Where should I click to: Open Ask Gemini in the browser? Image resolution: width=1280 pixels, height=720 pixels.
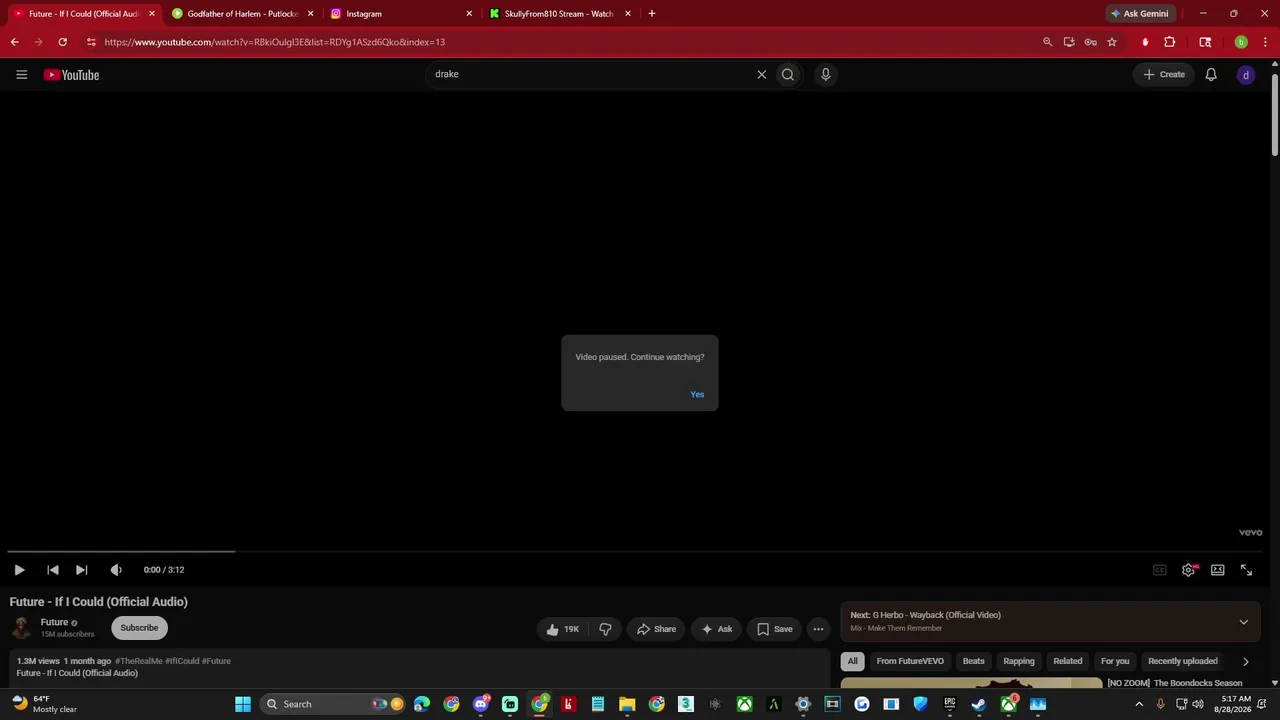[1140, 14]
